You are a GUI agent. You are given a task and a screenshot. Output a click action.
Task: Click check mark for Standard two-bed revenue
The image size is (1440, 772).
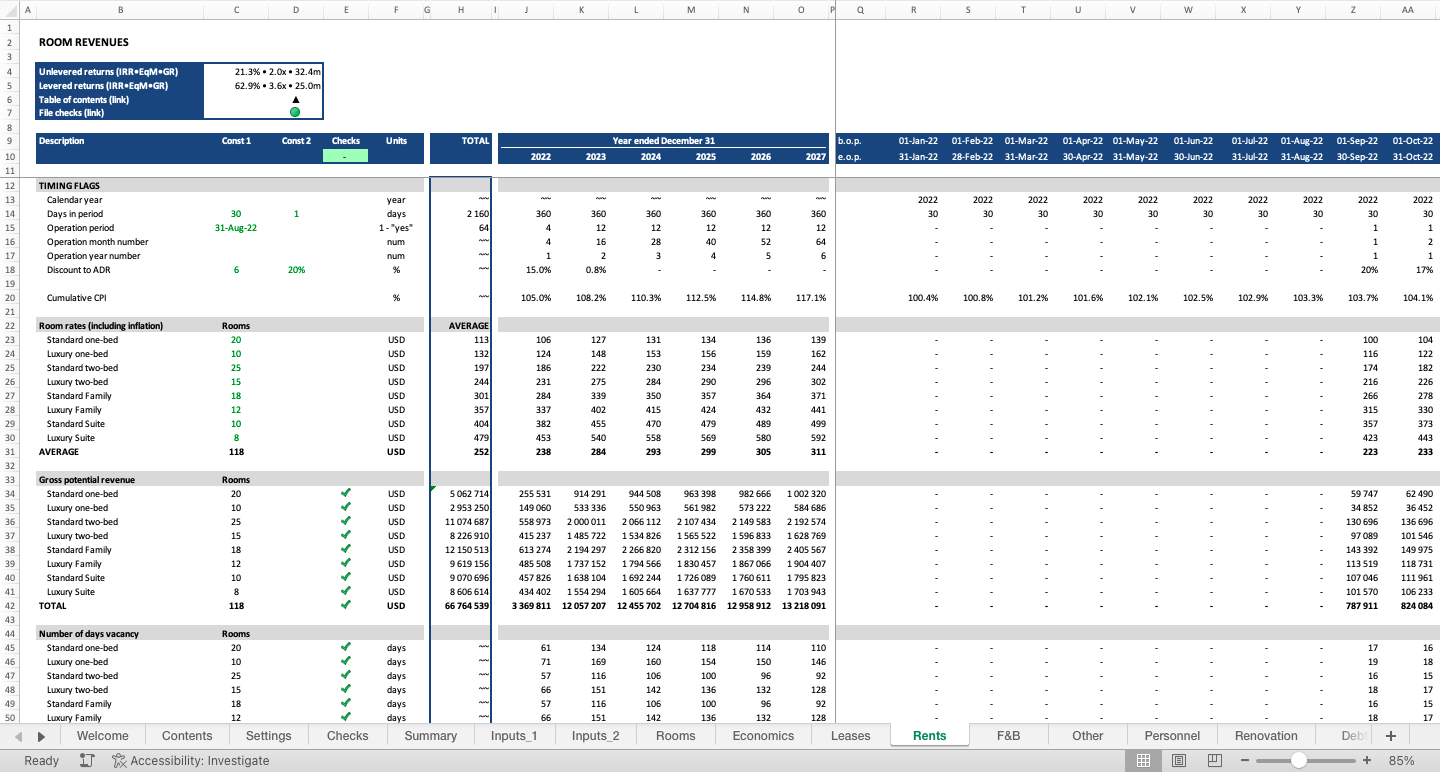click(x=346, y=522)
